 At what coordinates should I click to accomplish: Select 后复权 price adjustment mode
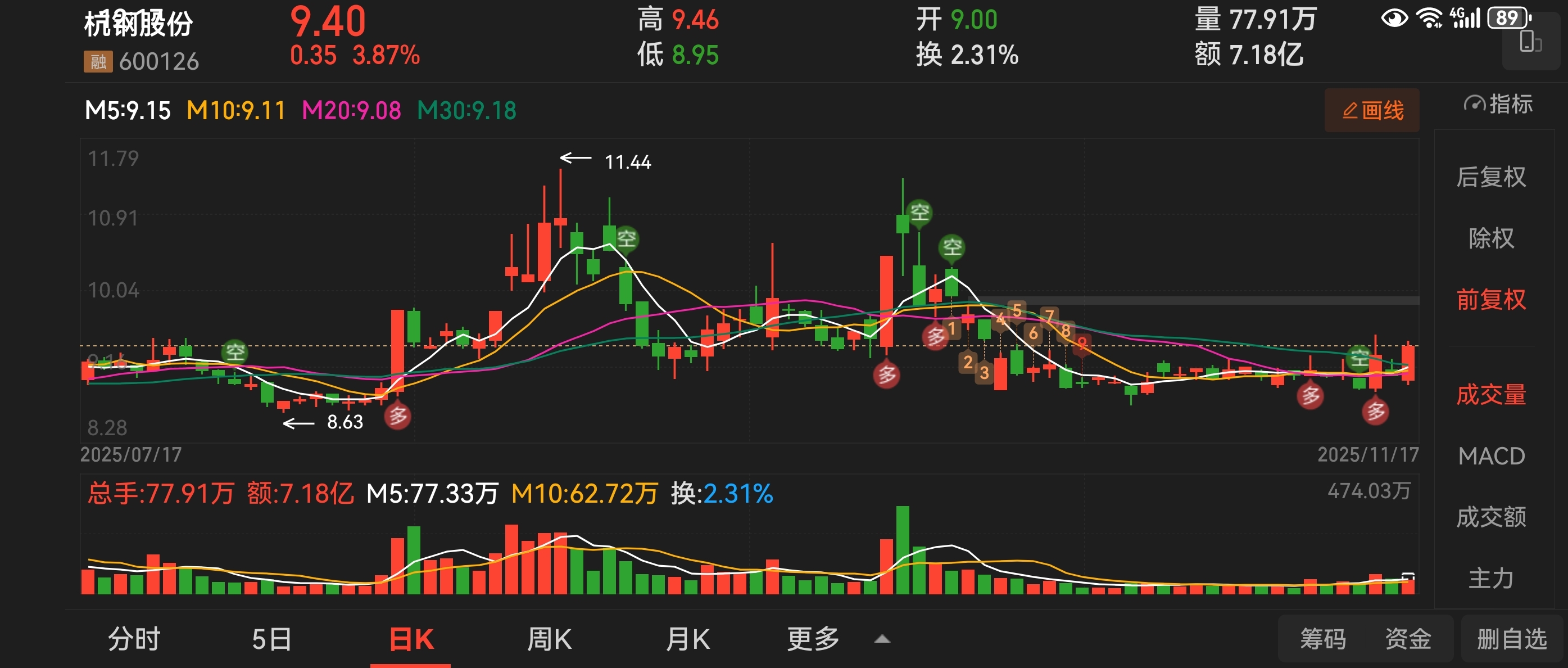(x=1490, y=177)
